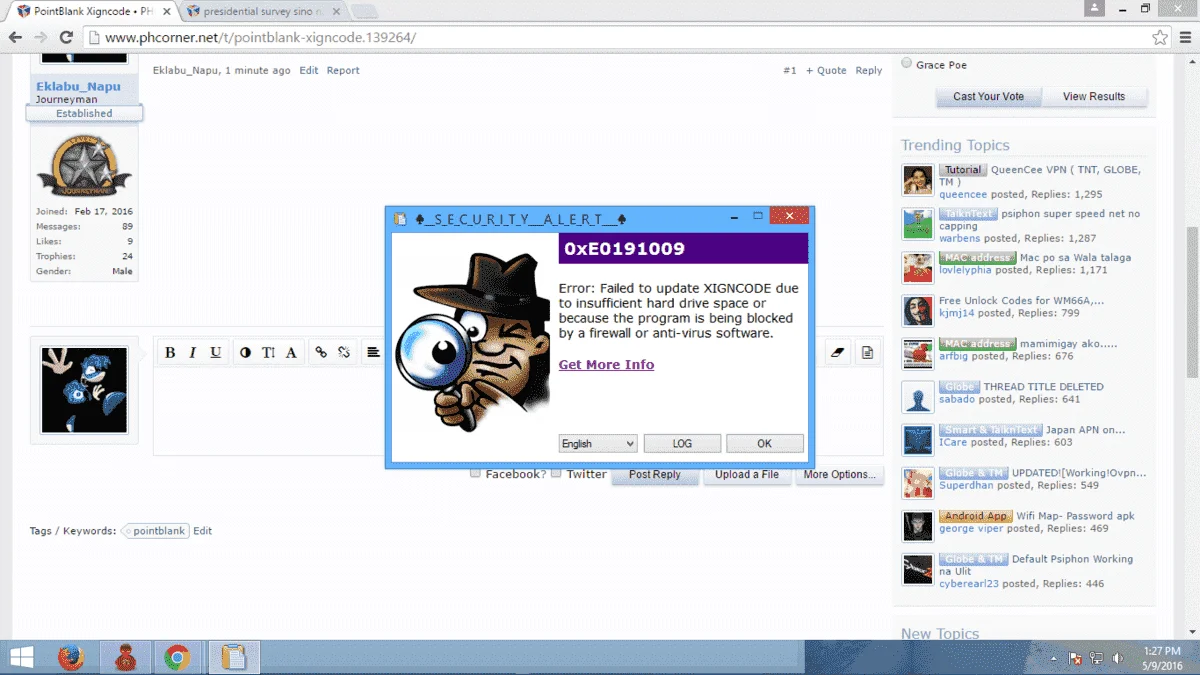Switch to presidential survey browser tab

(262, 11)
